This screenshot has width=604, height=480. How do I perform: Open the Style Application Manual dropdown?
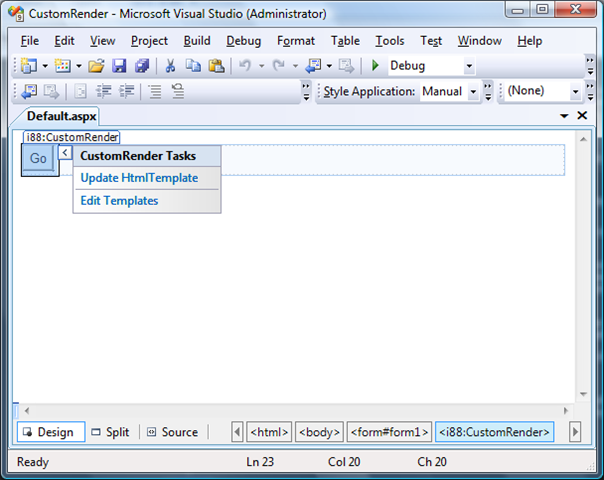473,92
